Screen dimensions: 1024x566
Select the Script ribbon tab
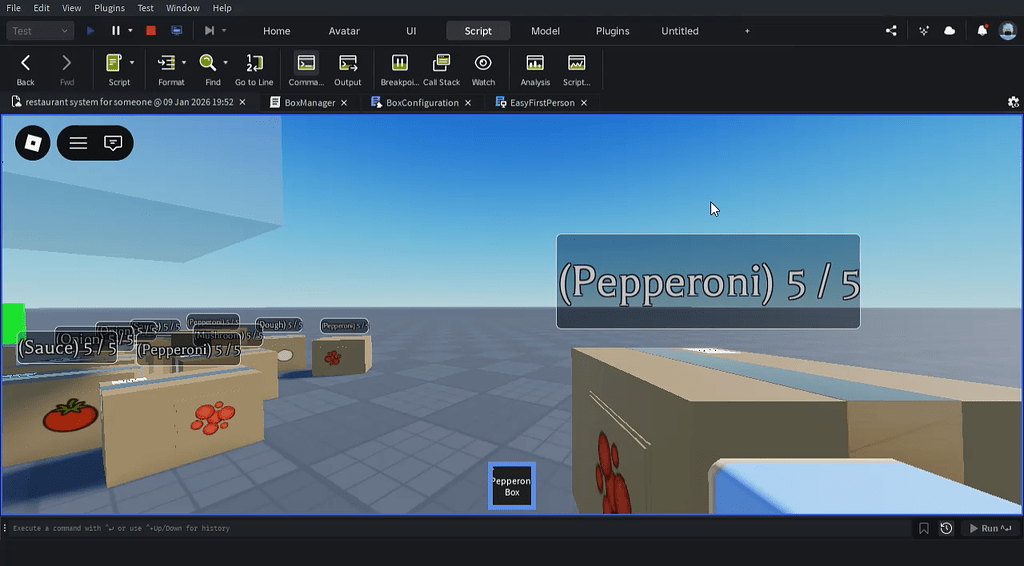click(x=478, y=31)
